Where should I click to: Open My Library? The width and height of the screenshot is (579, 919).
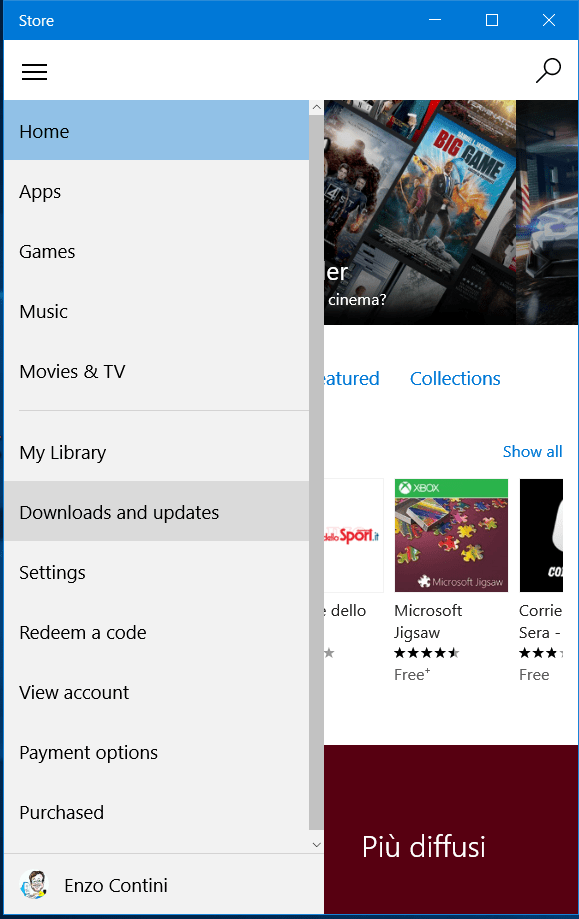tap(156, 452)
